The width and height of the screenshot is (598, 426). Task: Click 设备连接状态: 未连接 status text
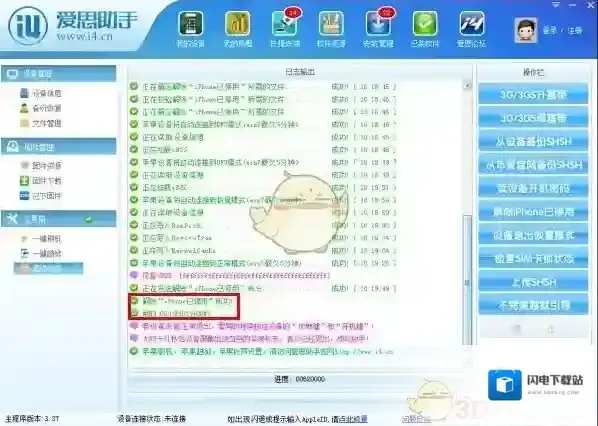(x=151, y=419)
